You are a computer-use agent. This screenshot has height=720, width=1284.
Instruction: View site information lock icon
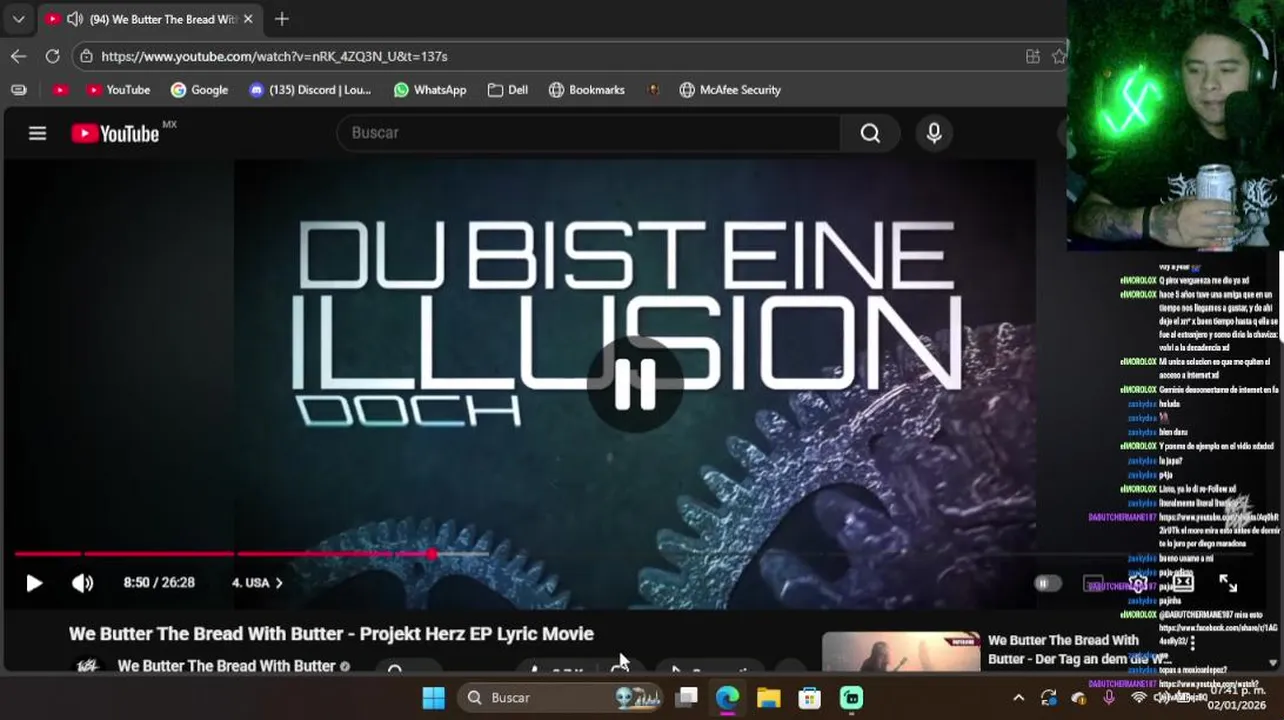coord(87,56)
